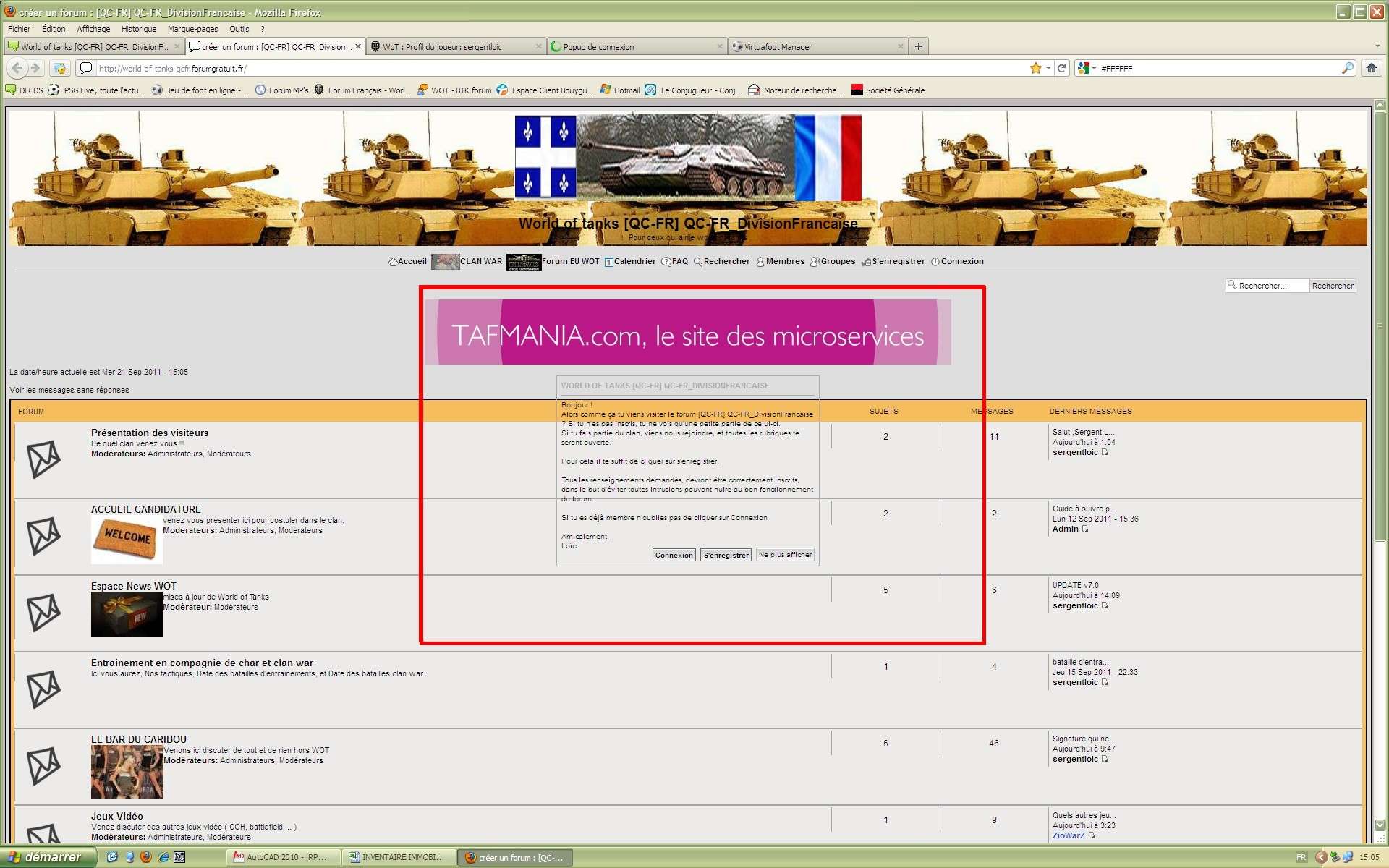The image size is (1389, 868).
Task: Open the Marque-pages menu
Action: click(192, 29)
